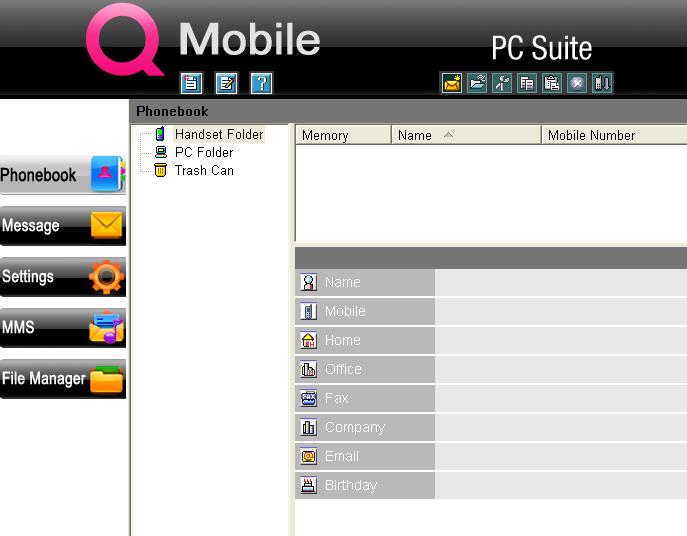Viewport: 687px width, 536px height.
Task: Click into the Name detail field
Action: click(561, 282)
